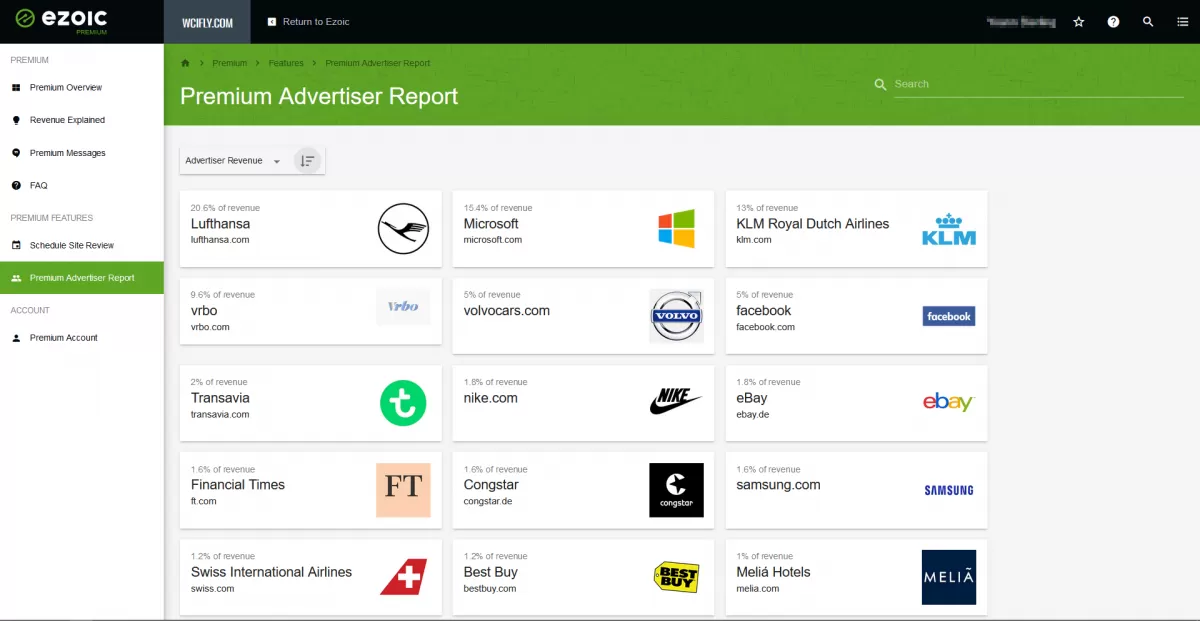Image resolution: width=1200 pixels, height=621 pixels.
Task: Open the Advertiser Revenue sort dropdown
Action: [233, 160]
